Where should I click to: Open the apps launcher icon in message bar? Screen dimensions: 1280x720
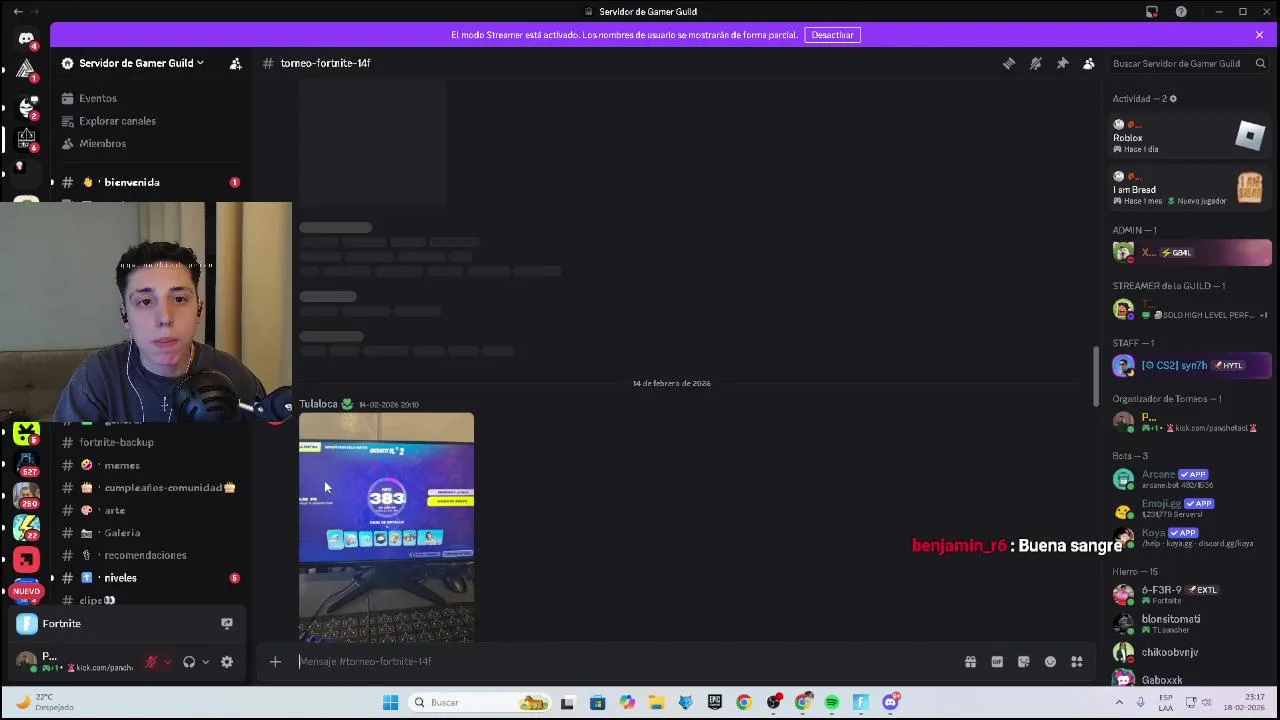pyautogui.click(x=1077, y=661)
